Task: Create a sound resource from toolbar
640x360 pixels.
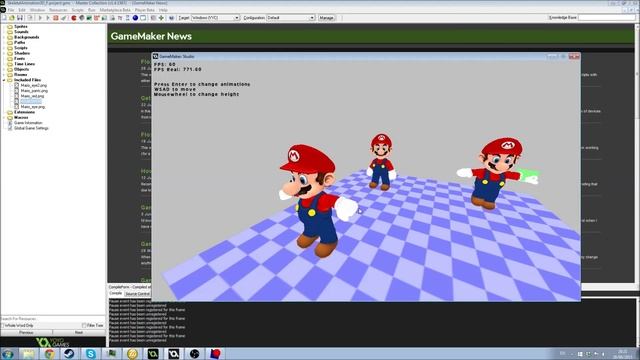Action: click(x=82, y=18)
